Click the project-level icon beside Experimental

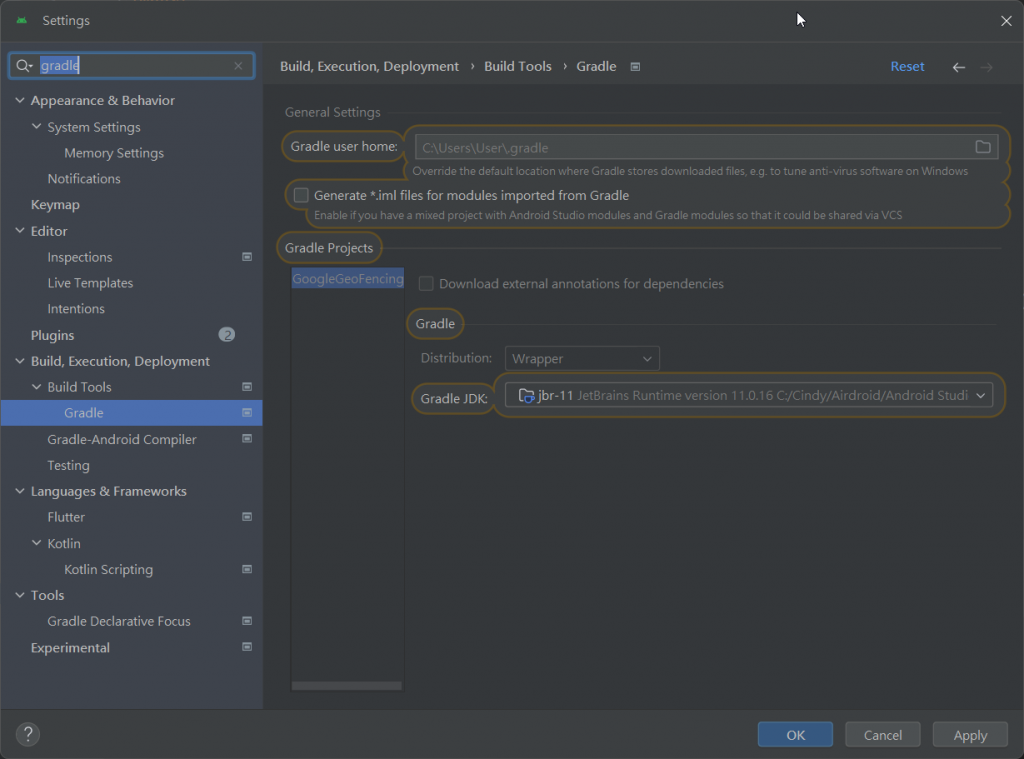(x=247, y=647)
